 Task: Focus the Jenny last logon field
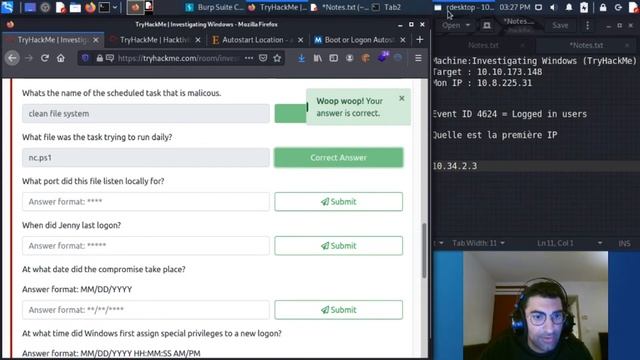pyautogui.click(x=146, y=246)
